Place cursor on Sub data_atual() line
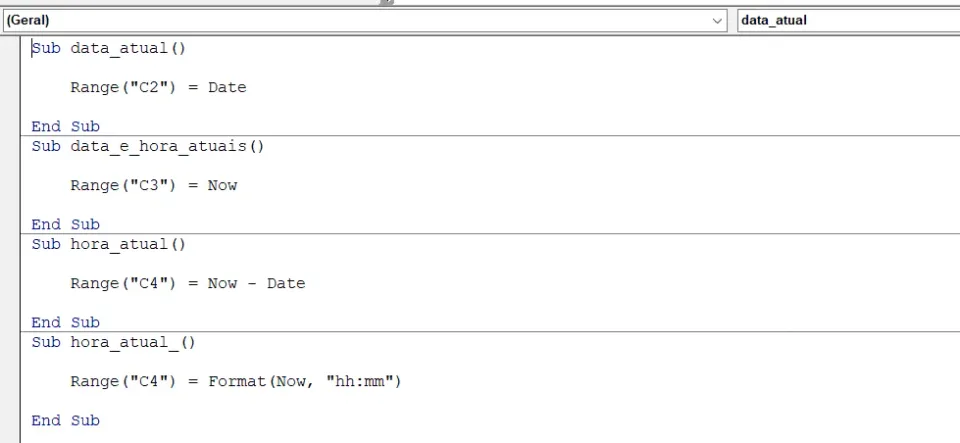Viewport: 960px width, 443px height. tap(108, 48)
